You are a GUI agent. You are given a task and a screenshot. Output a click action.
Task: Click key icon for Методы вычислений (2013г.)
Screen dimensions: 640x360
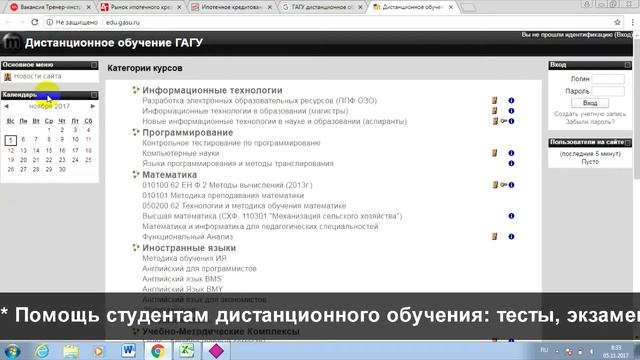[504, 185]
